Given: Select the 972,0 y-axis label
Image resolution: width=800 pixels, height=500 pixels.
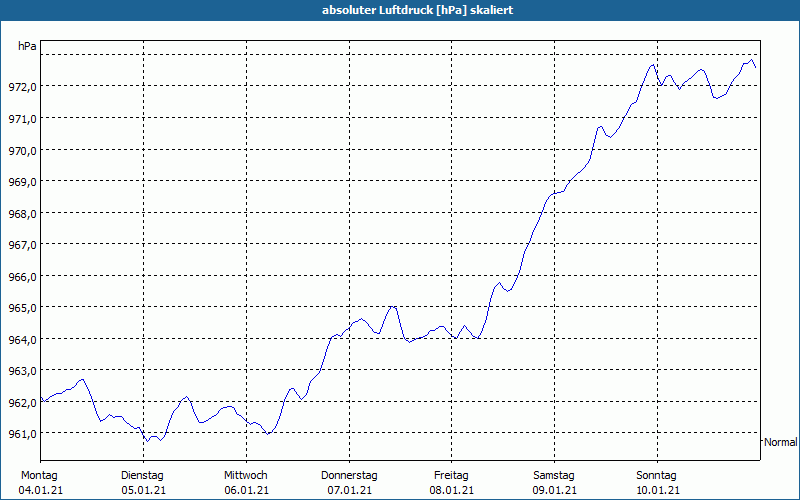Looking at the screenshot, I should tap(22, 87).
